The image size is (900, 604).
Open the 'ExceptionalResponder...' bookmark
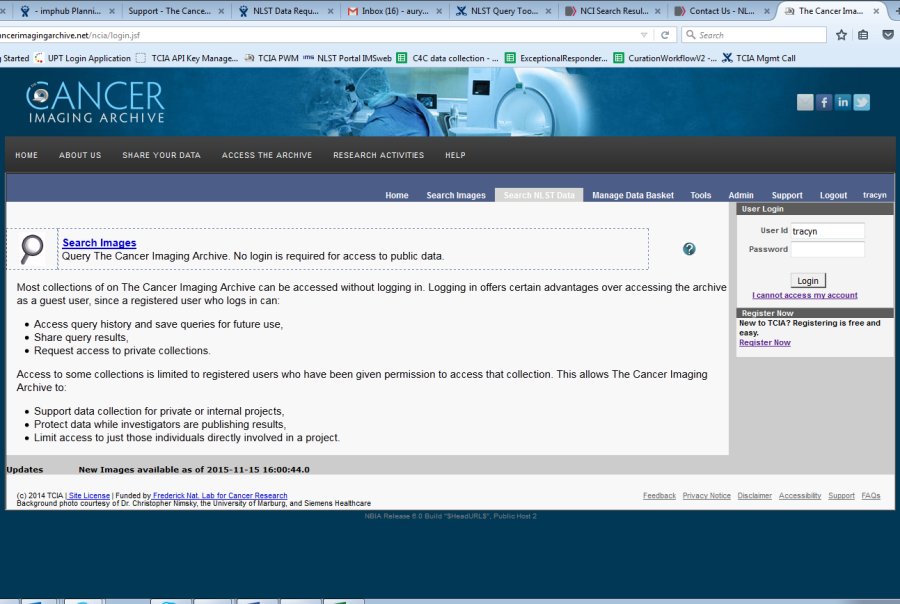(x=556, y=58)
